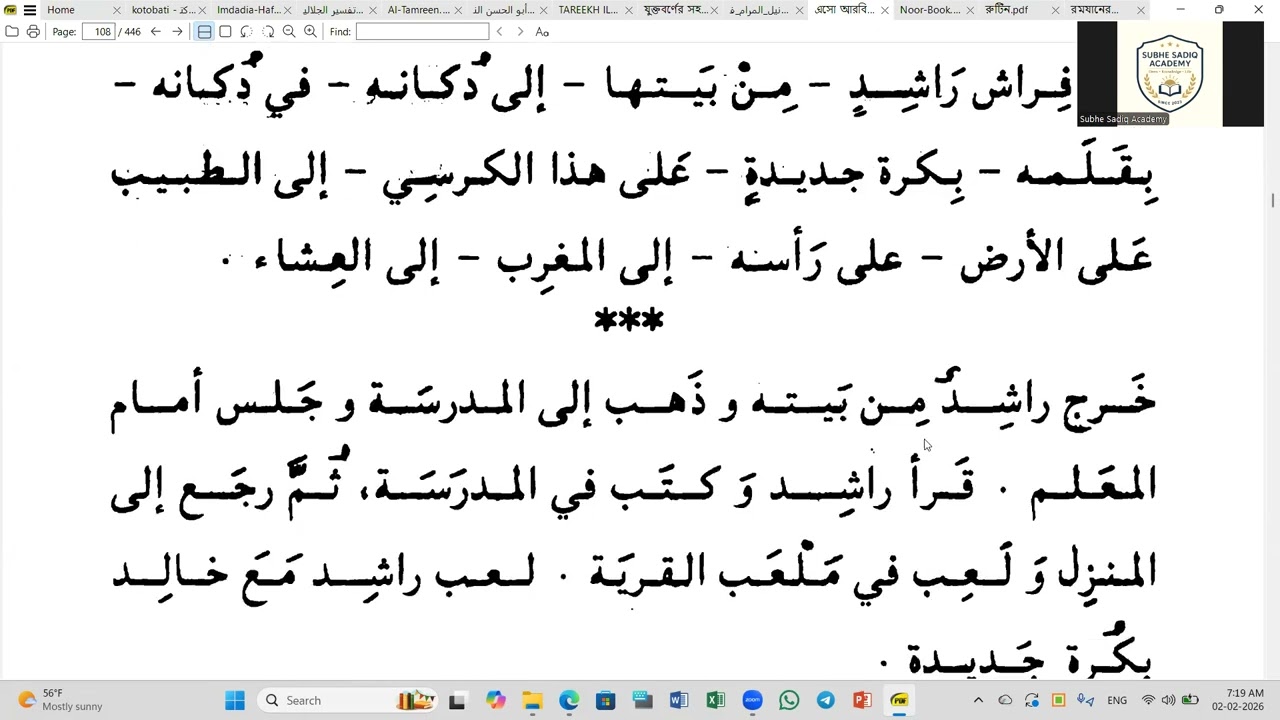Open Telegram from the taskbar
Image resolution: width=1280 pixels, height=720 pixels.
point(826,700)
